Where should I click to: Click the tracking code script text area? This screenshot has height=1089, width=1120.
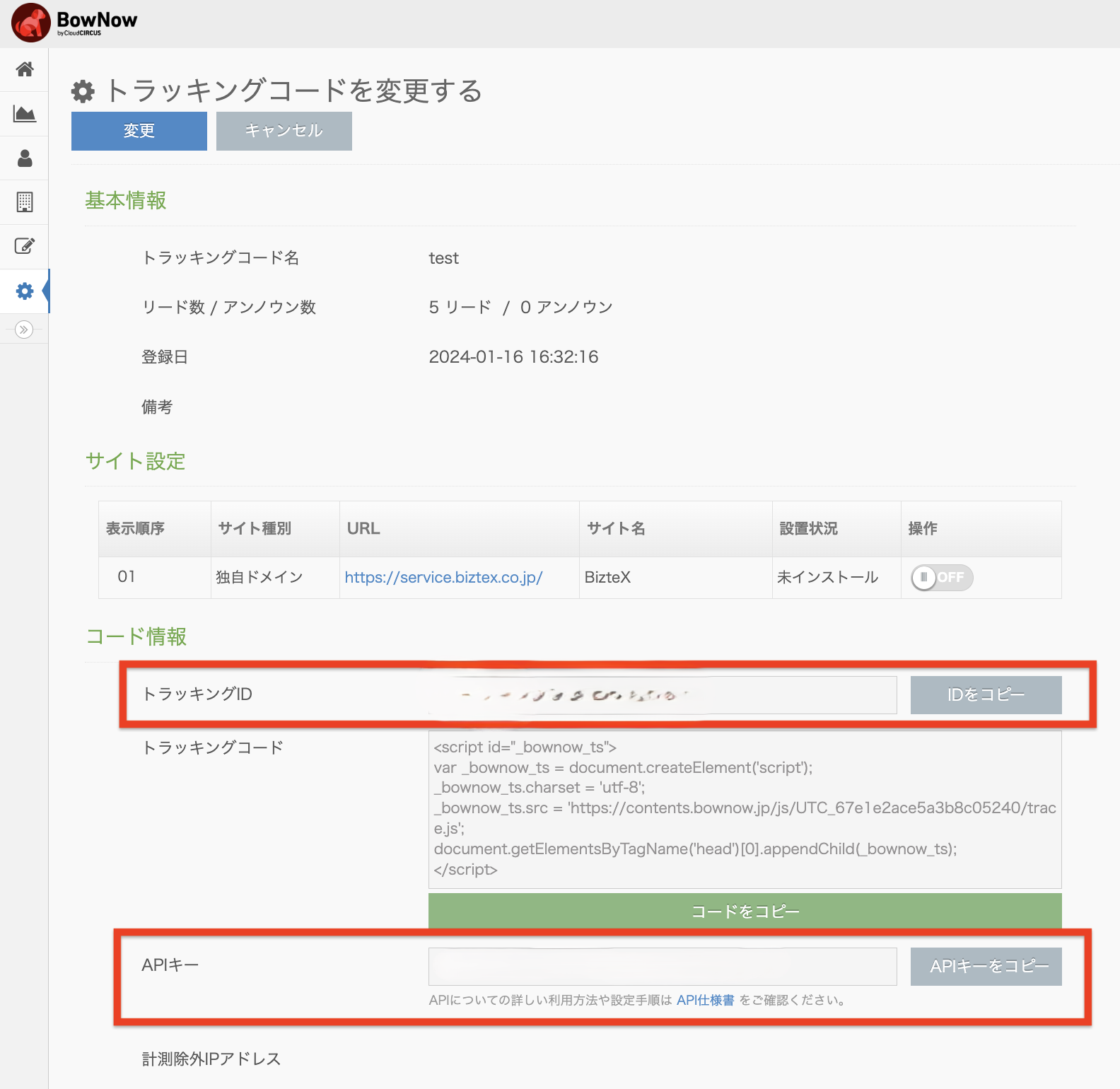[745, 809]
